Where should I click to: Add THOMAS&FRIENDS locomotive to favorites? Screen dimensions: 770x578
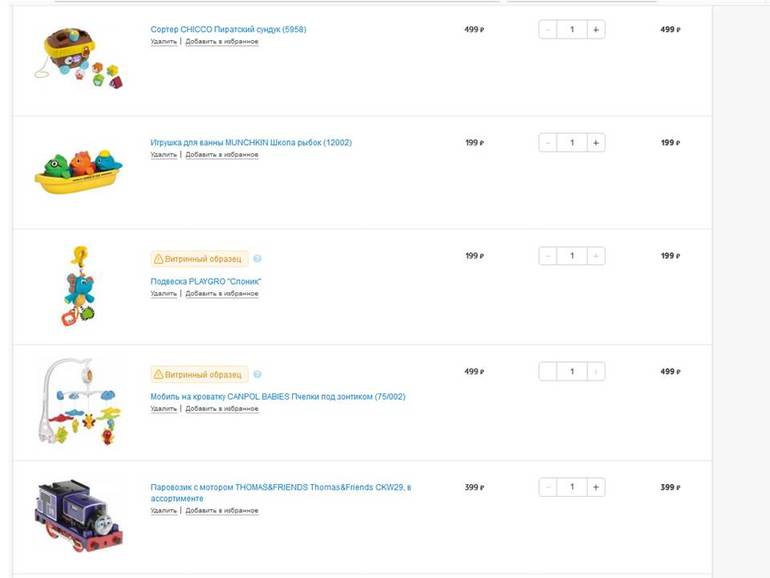[221, 511]
